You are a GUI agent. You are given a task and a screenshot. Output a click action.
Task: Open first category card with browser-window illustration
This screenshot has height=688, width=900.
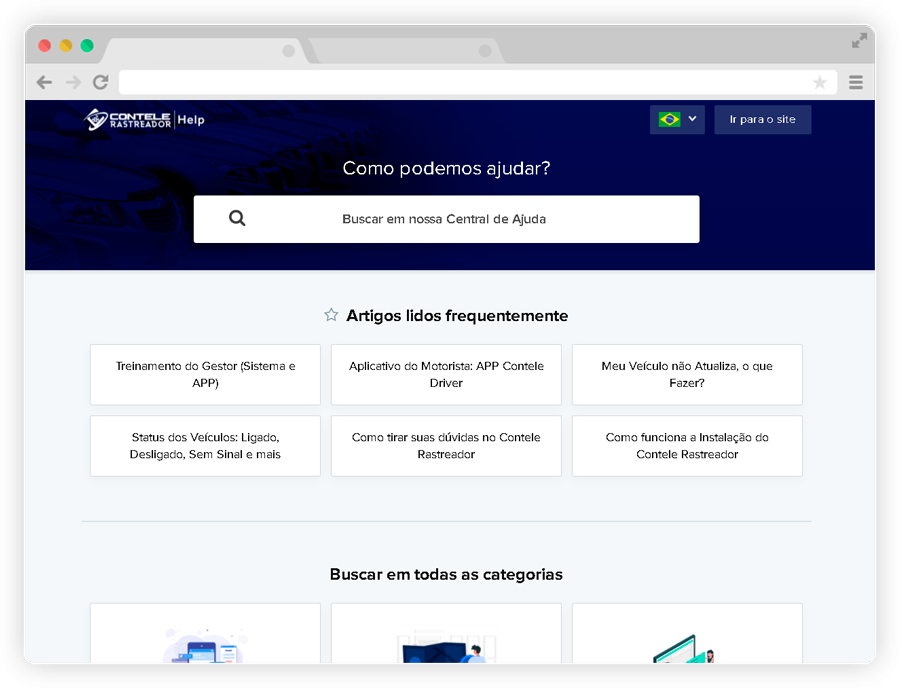coord(205,633)
